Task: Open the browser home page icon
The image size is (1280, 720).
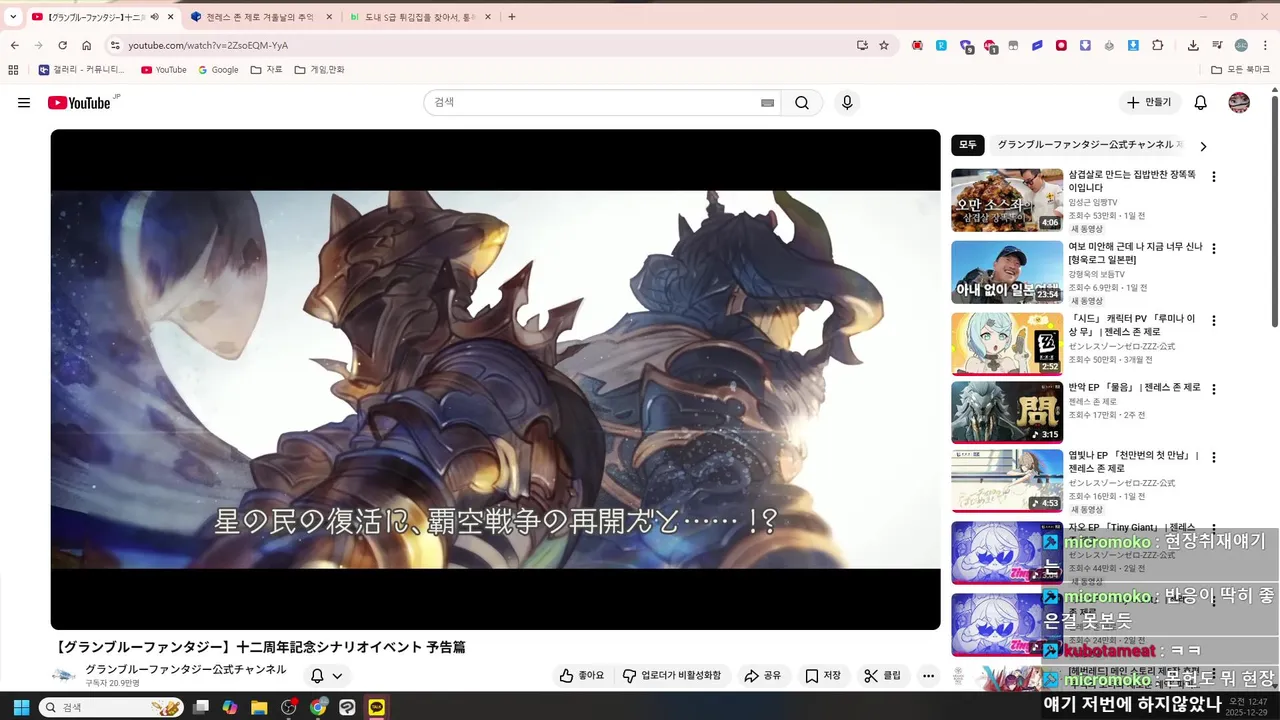Action: tap(87, 45)
